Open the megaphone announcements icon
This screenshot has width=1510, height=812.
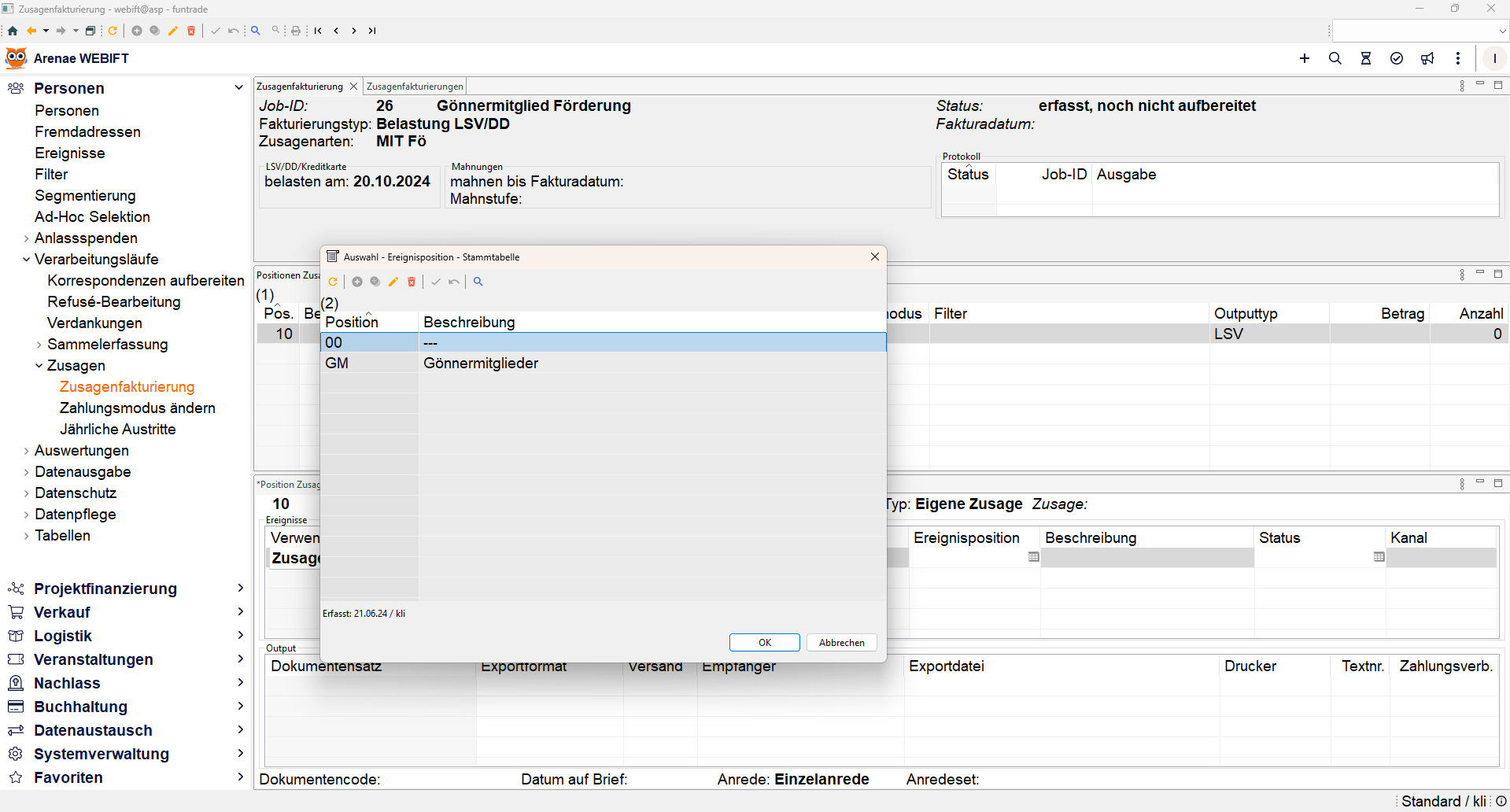[1427, 58]
